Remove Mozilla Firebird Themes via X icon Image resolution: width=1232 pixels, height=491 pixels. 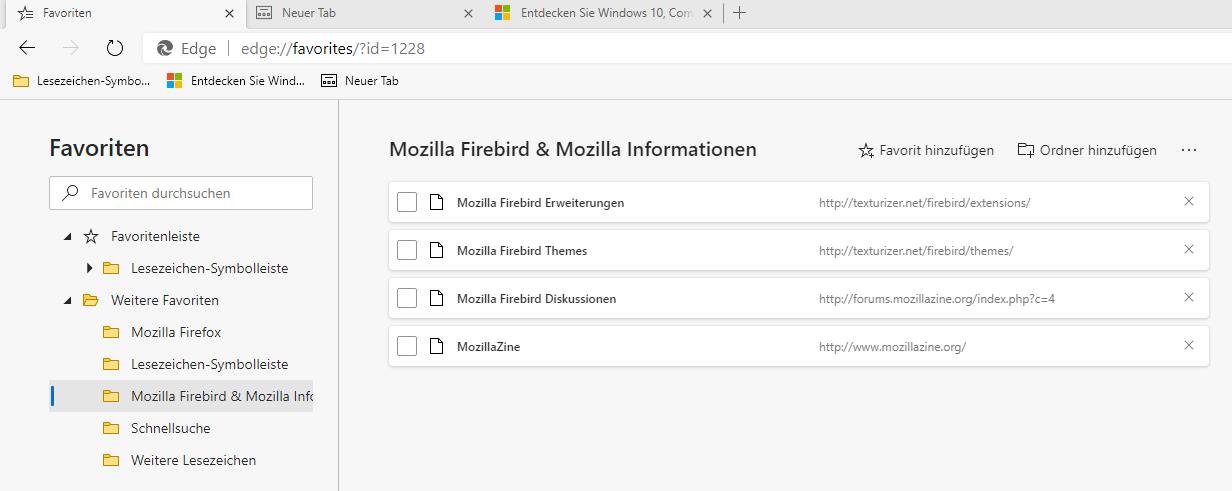[1189, 250]
